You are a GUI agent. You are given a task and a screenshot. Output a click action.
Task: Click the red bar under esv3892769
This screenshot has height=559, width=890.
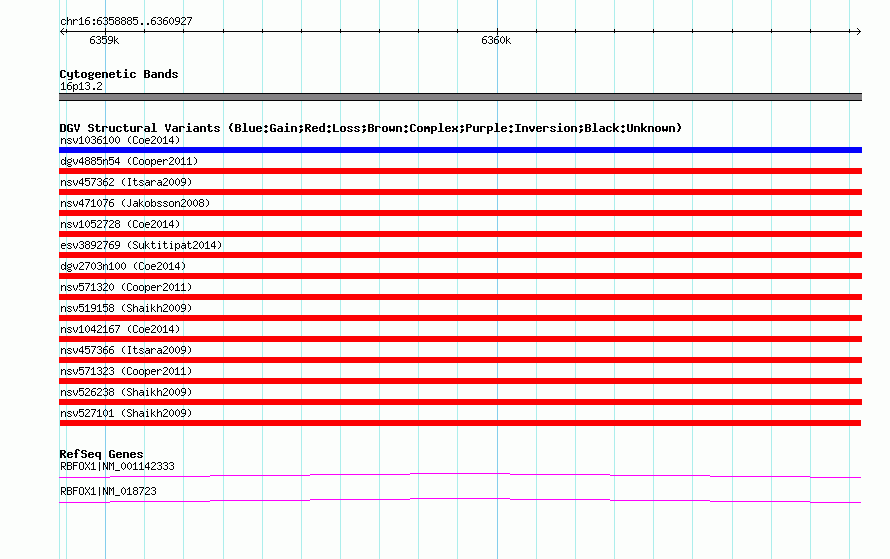(460, 255)
